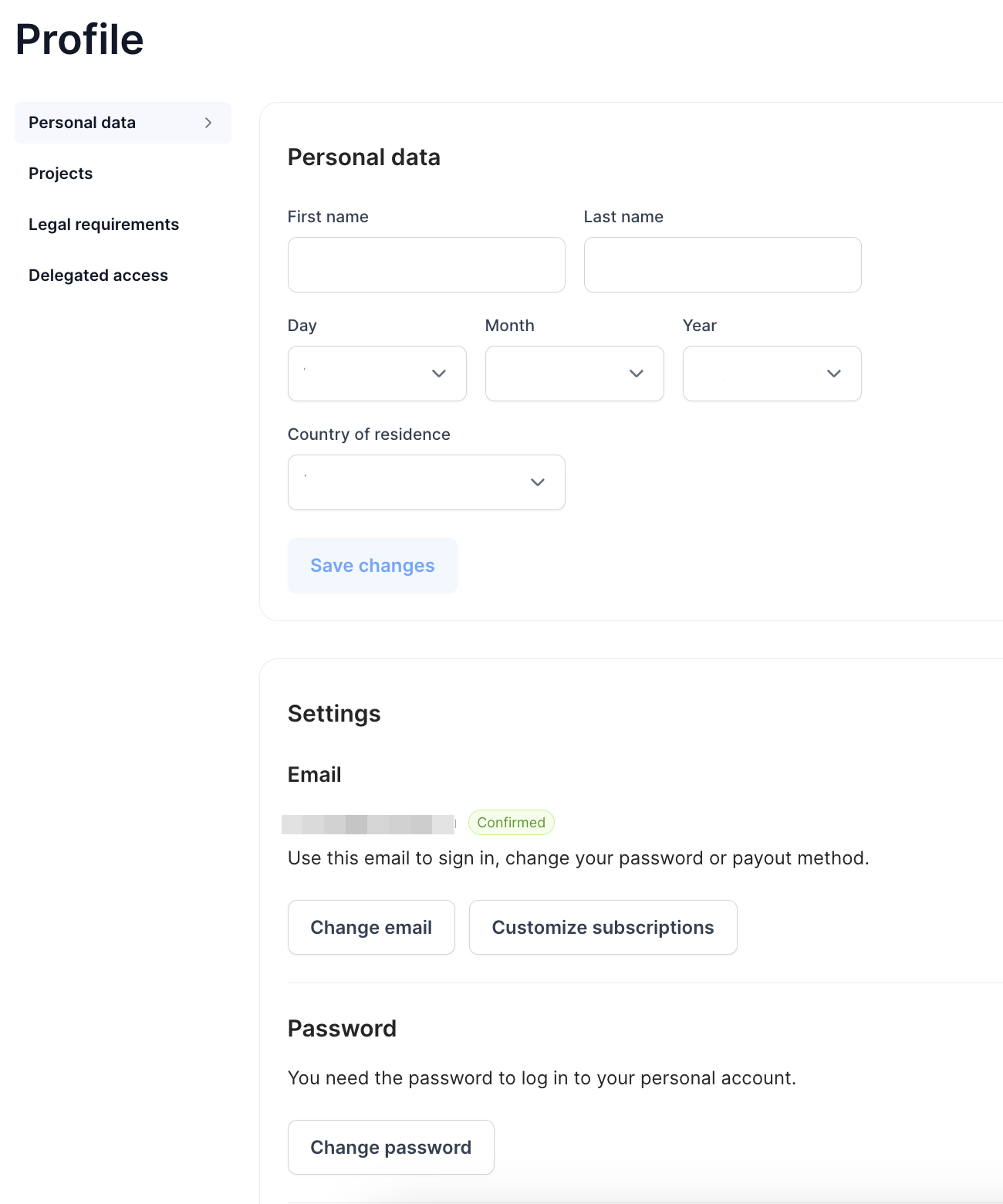Navigate to Legal requirements
The image size is (1003, 1204).
point(103,224)
